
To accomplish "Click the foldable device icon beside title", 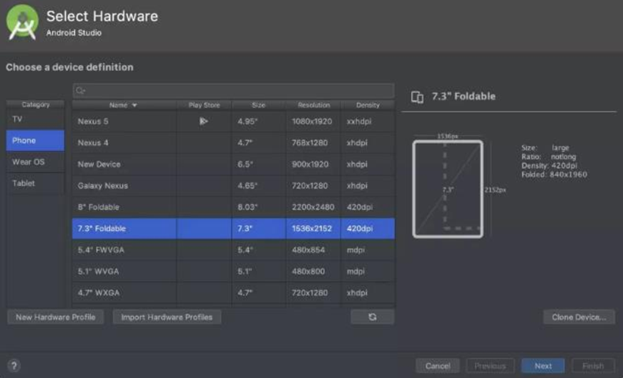I will [x=417, y=97].
